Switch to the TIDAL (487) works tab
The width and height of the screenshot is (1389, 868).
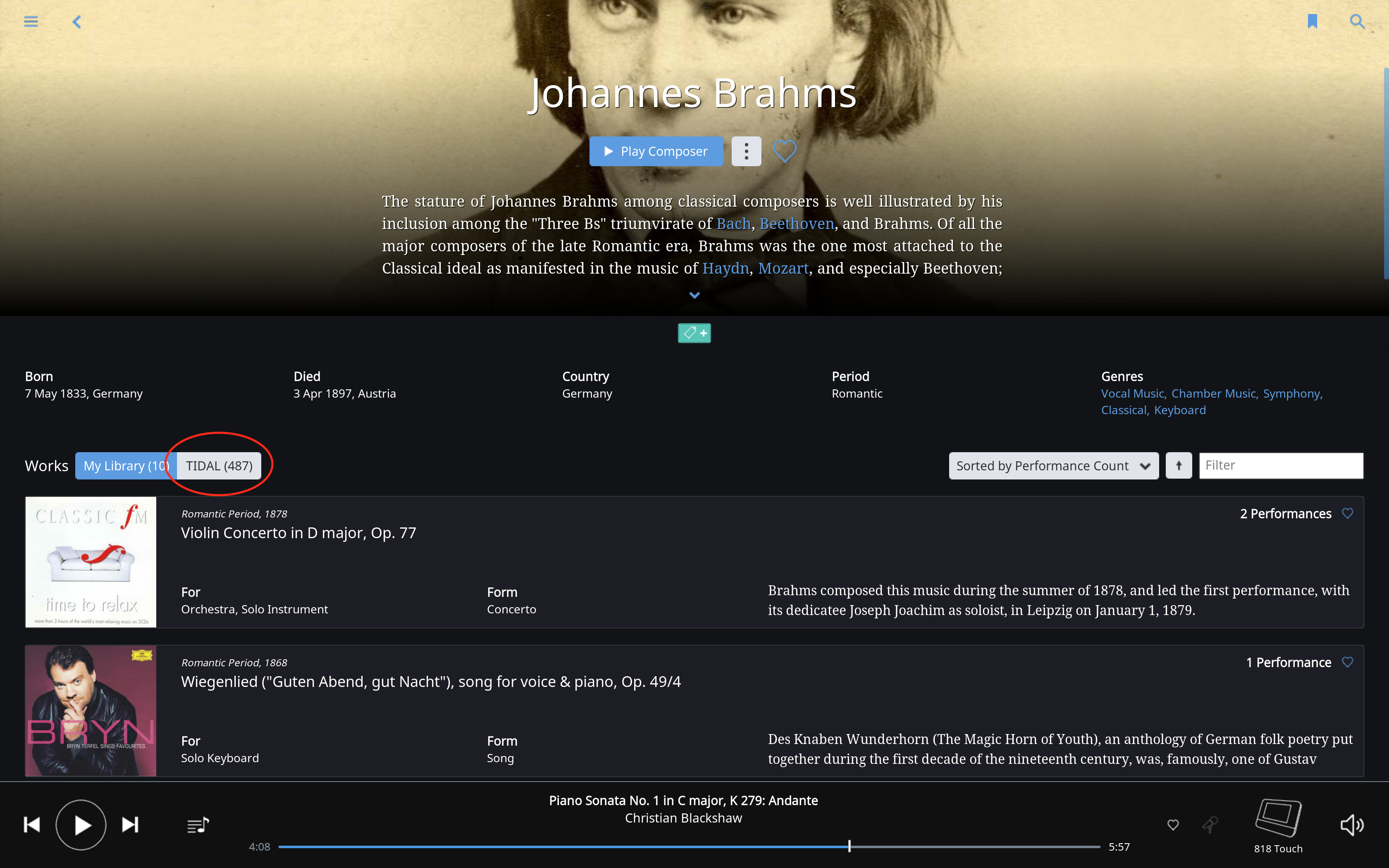pyautogui.click(x=219, y=465)
